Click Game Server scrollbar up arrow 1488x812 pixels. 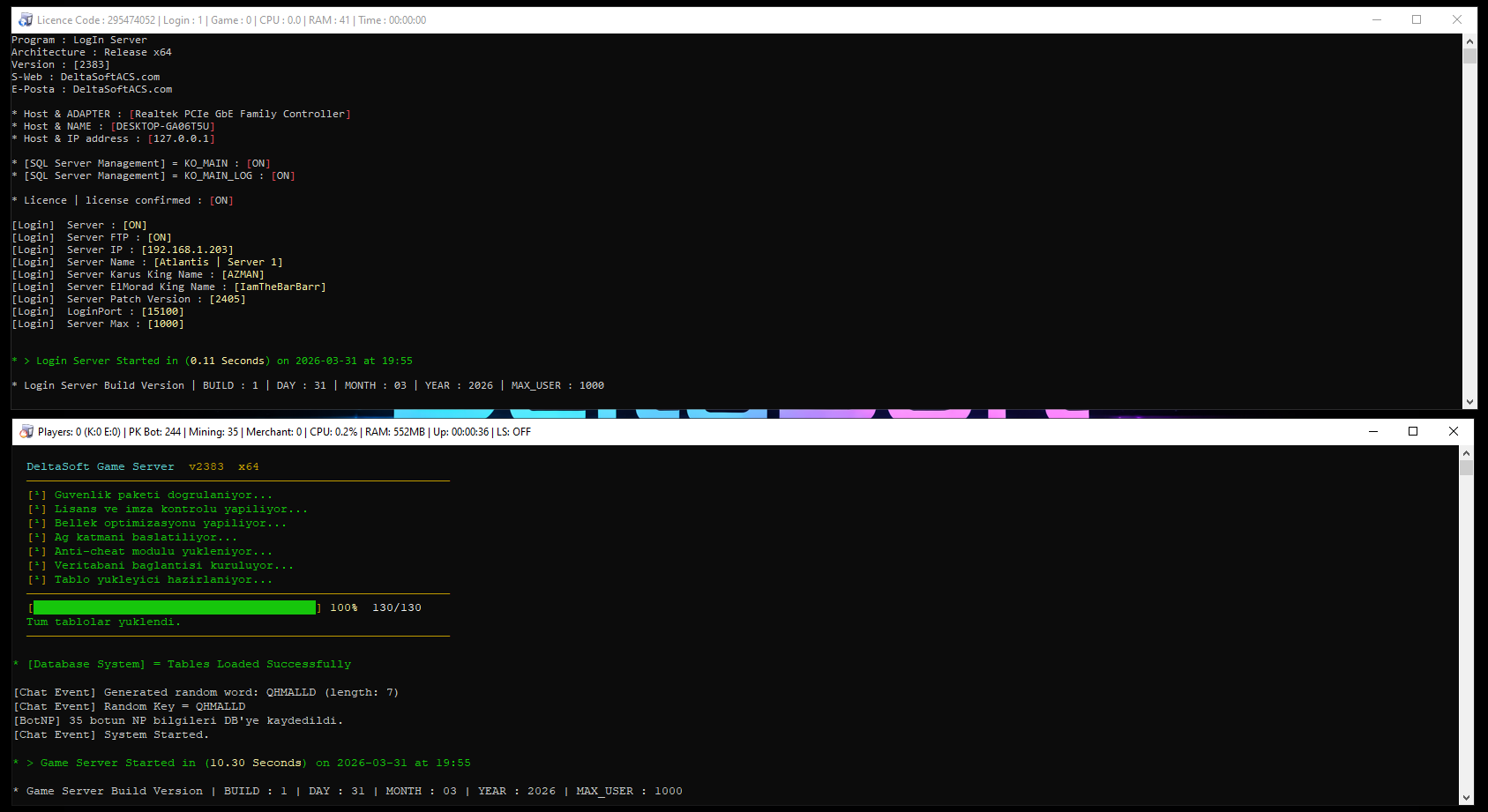click(1466, 453)
